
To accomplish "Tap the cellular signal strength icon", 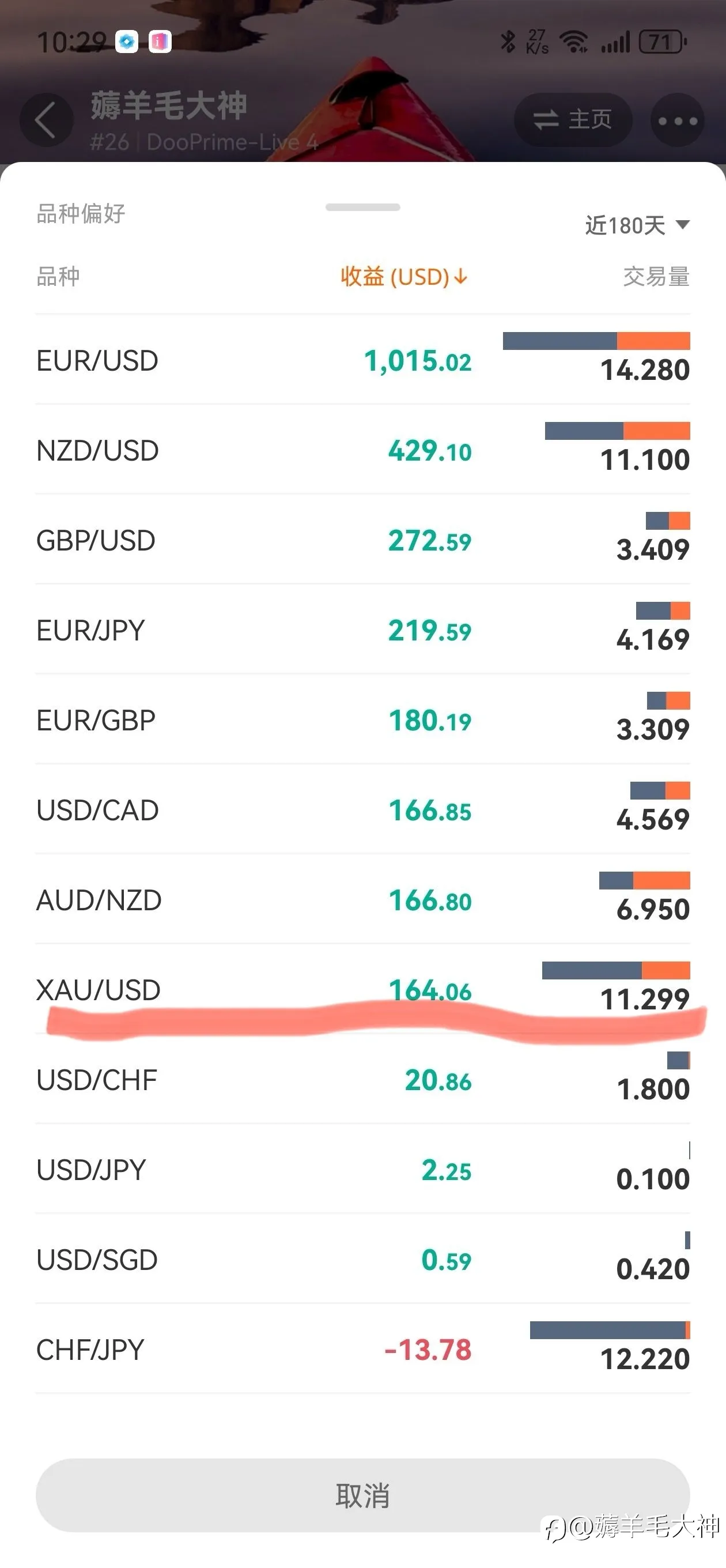I will [615, 43].
